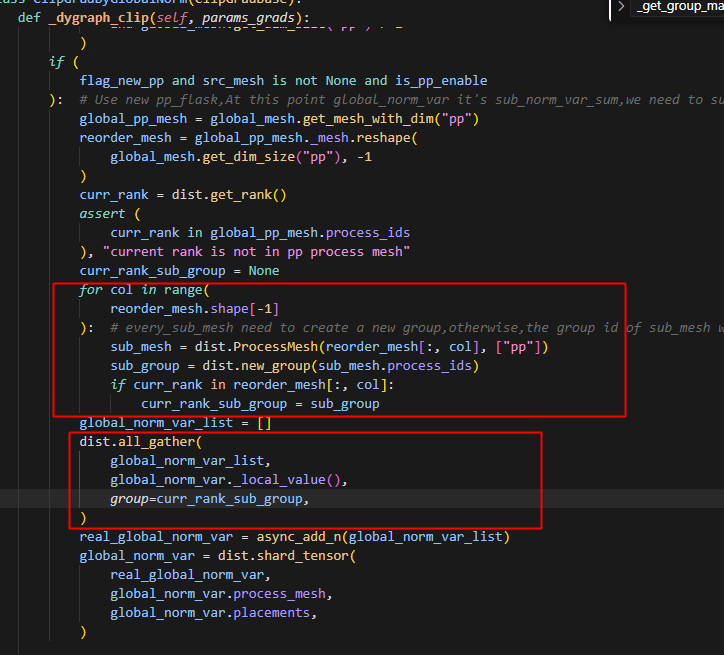724x655 pixels.
Task: Click the curr_rank_sub_group = None line
Action: (180, 270)
